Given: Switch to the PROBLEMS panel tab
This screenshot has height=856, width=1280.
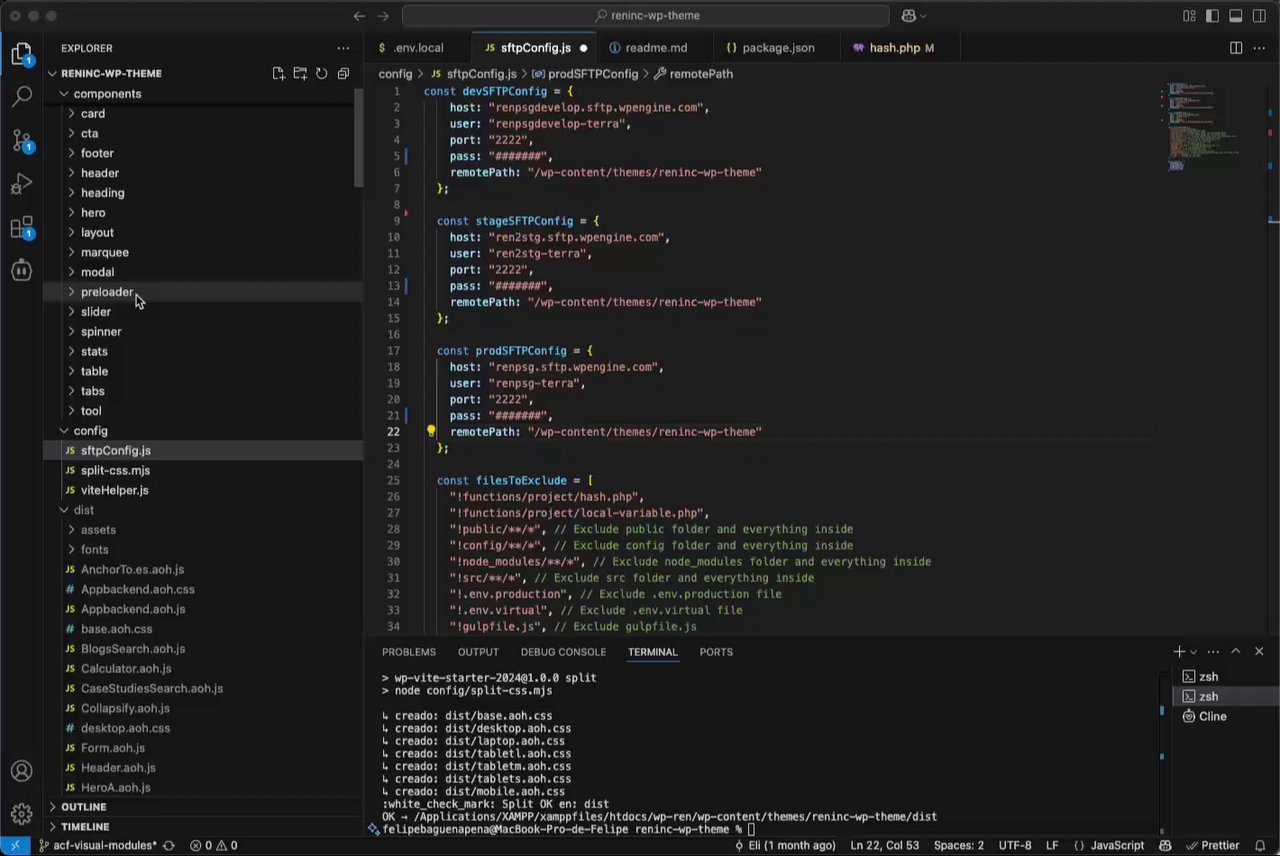Looking at the screenshot, I should tap(408, 652).
